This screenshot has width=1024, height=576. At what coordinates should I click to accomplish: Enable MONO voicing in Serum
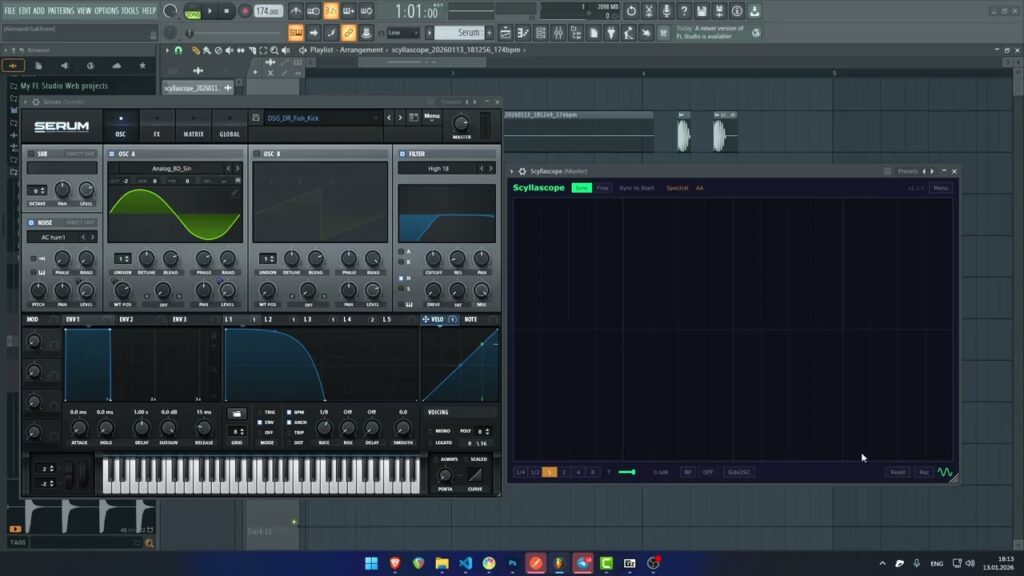[x=440, y=431]
